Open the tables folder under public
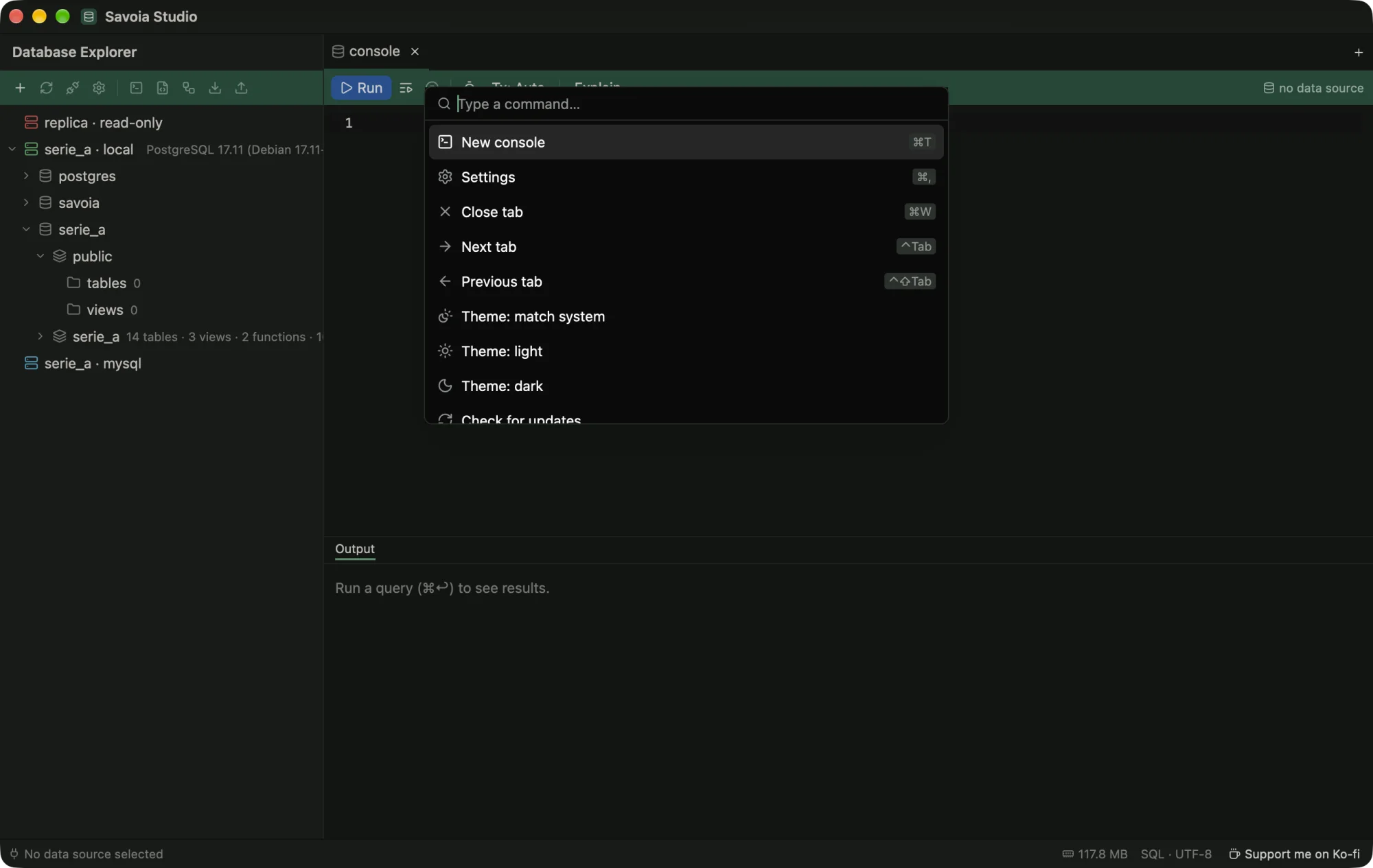 point(162,283)
